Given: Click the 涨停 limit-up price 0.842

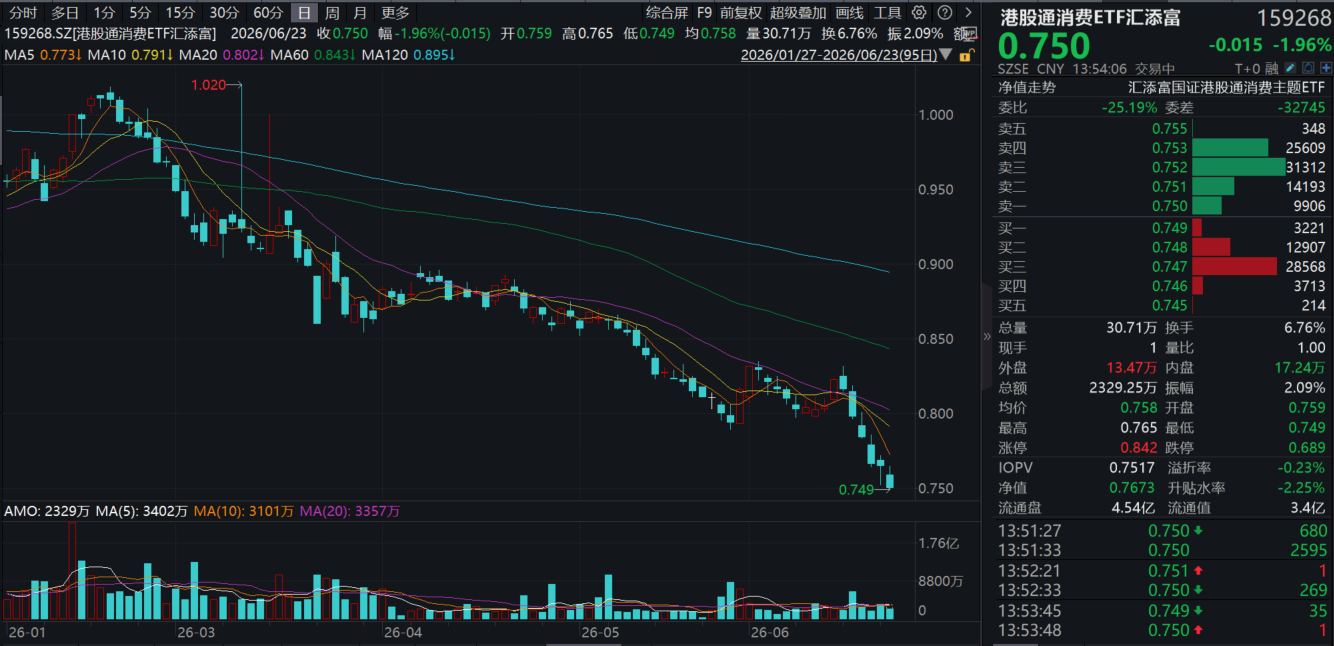Looking at the screenshot, I should pyautogui.click(x=1140, y=447).
